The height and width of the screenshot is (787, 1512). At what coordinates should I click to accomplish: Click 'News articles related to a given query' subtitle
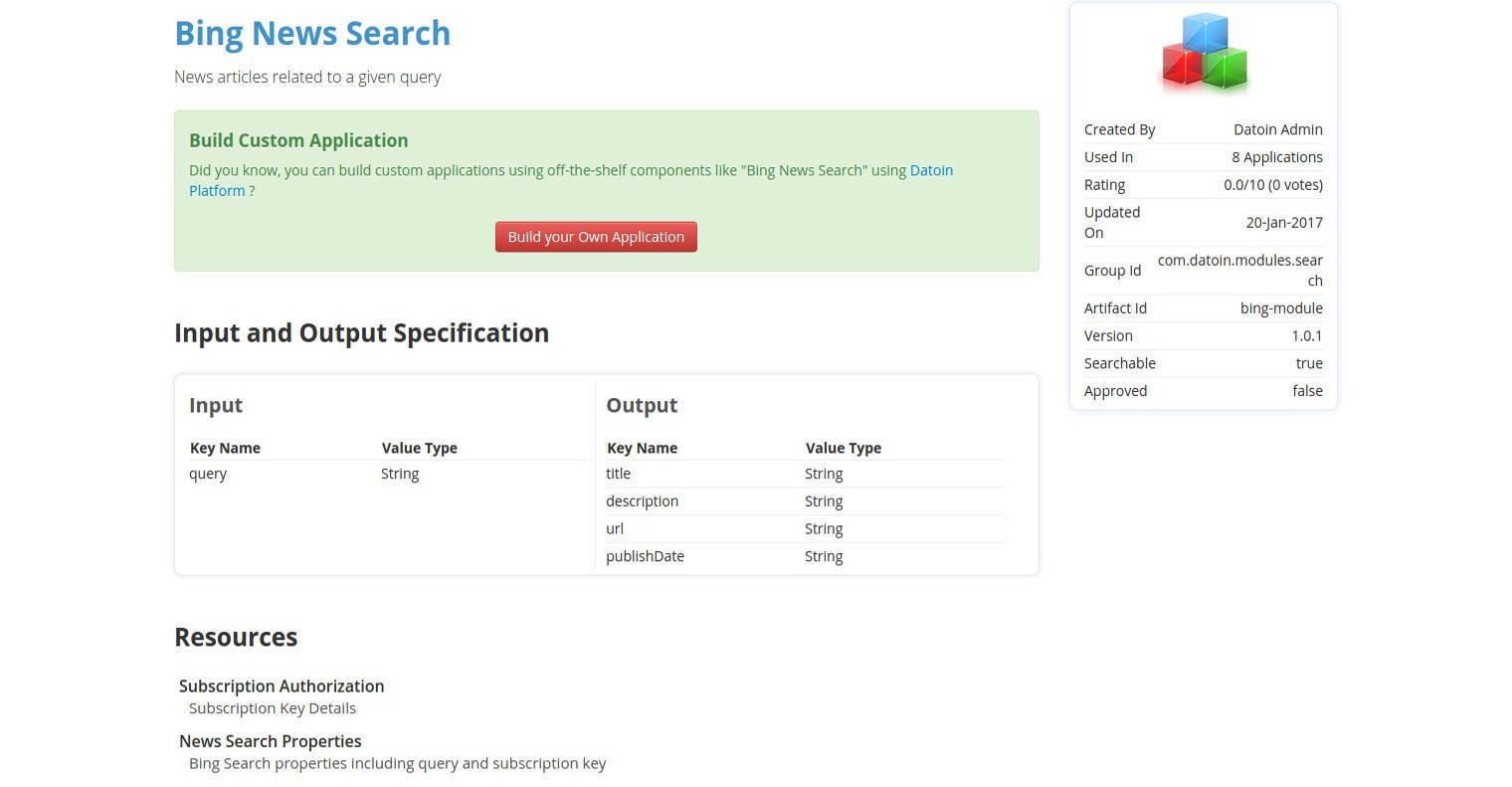click(x=307, y=77)
